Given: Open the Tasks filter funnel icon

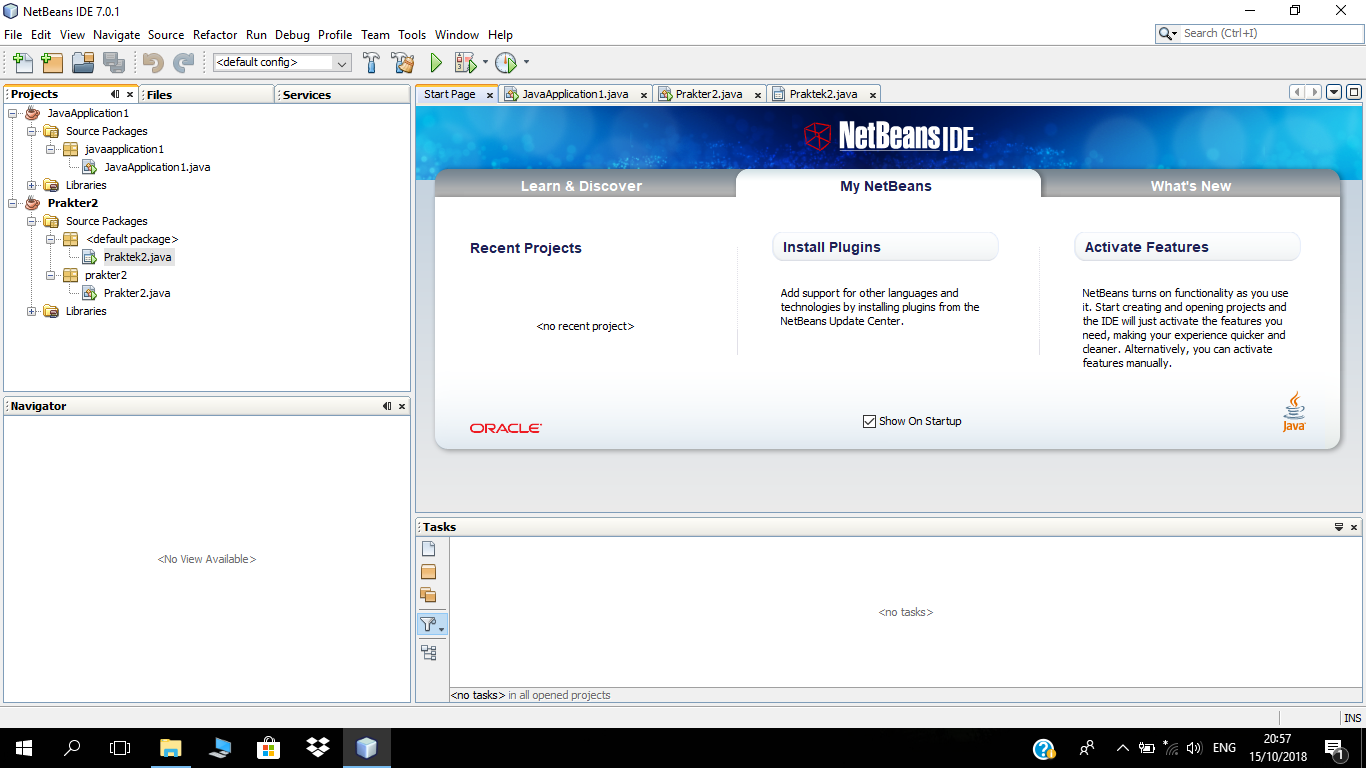Looking at the screenshot, I should pos(431,625).
